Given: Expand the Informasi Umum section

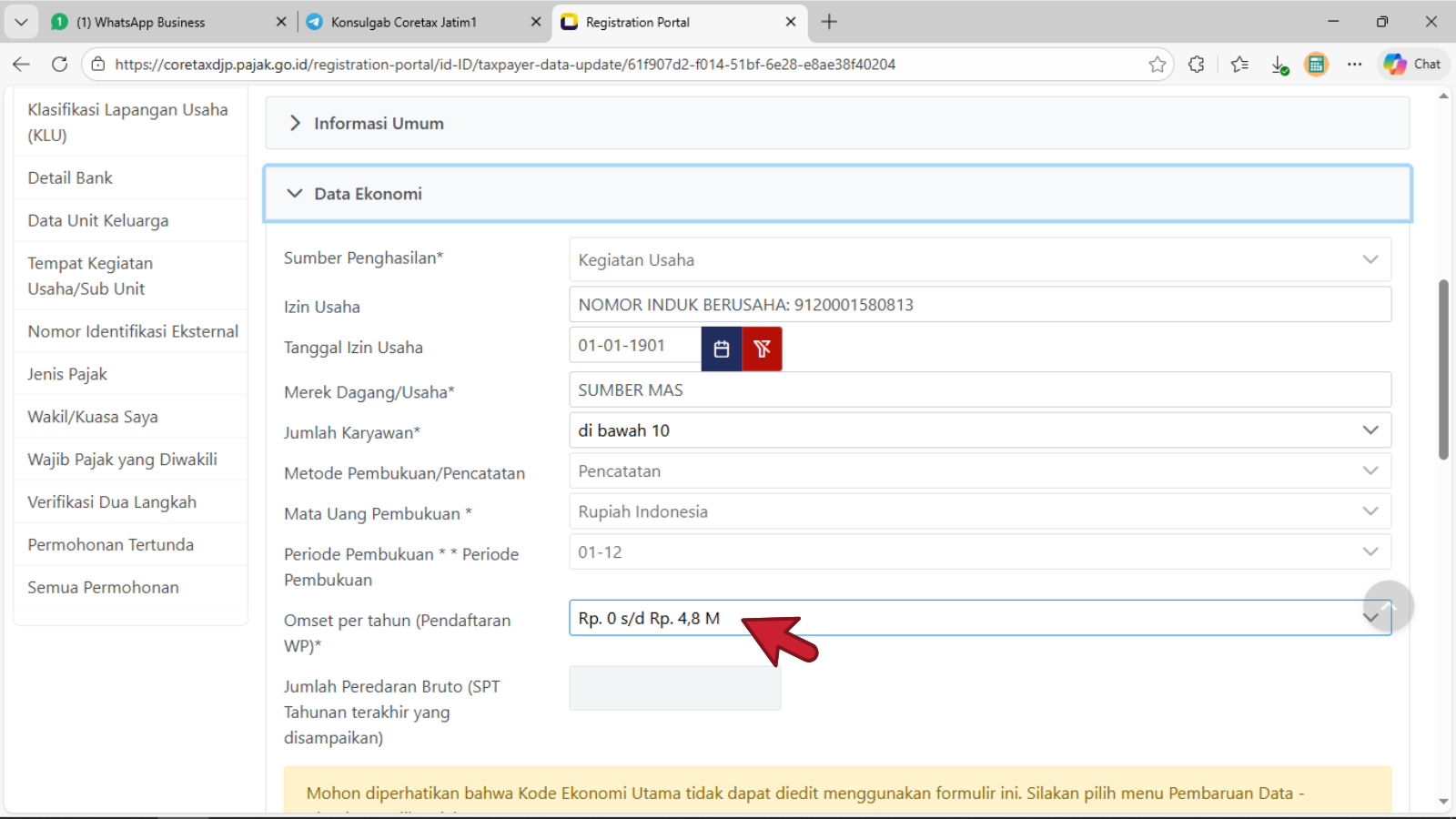Looking at the screenshot, I should [x=379, y=123].
